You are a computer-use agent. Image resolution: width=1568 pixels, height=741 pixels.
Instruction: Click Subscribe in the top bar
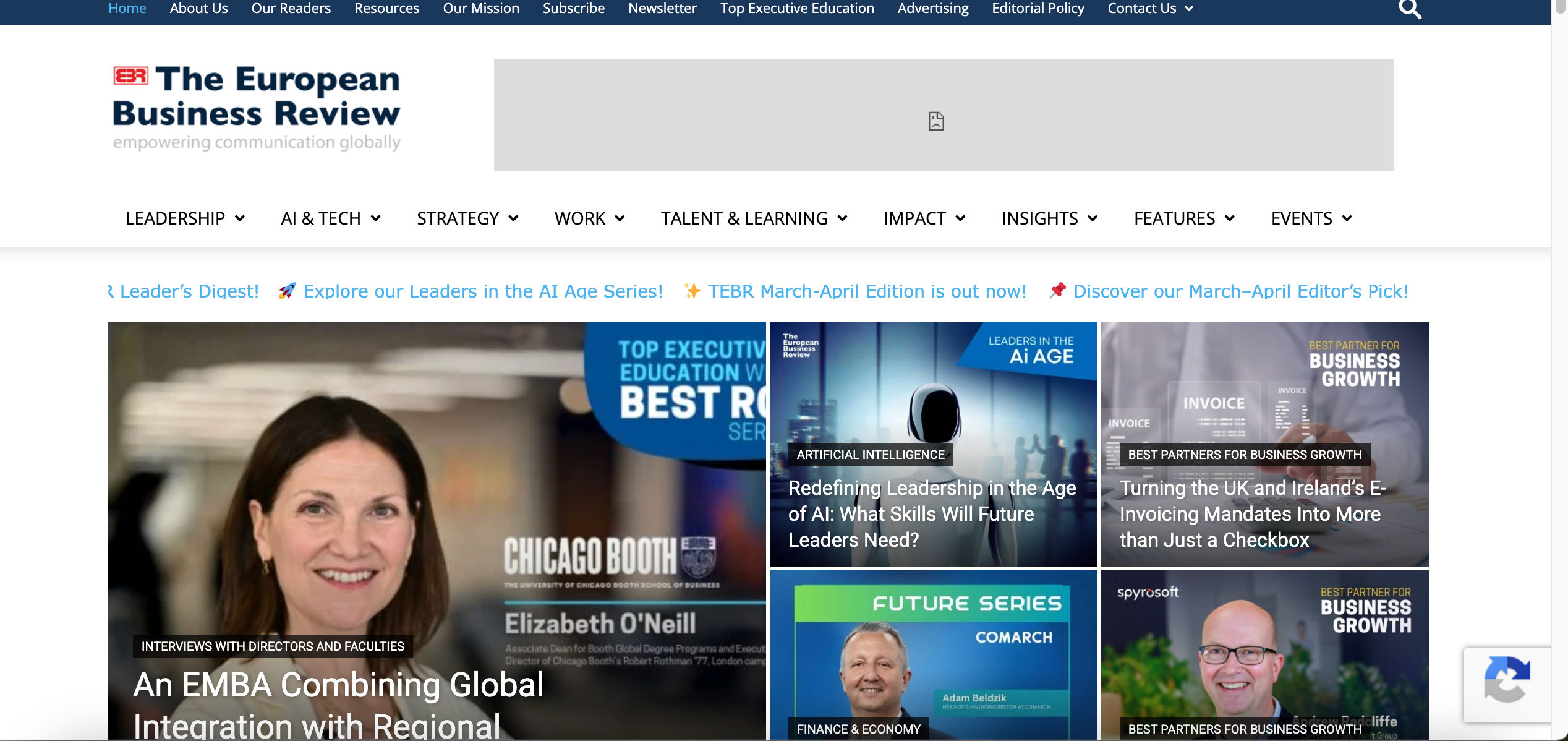(x=573, y=9)
